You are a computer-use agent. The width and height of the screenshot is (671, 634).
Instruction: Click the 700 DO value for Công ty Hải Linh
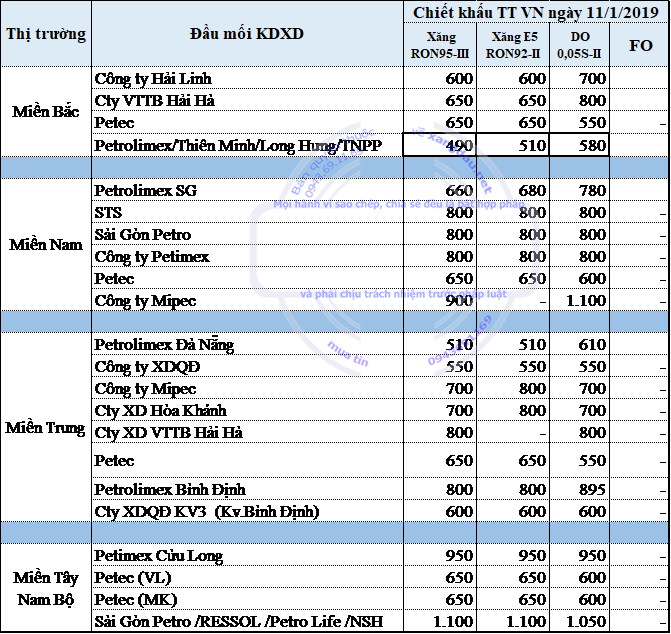tap(579, 78)
